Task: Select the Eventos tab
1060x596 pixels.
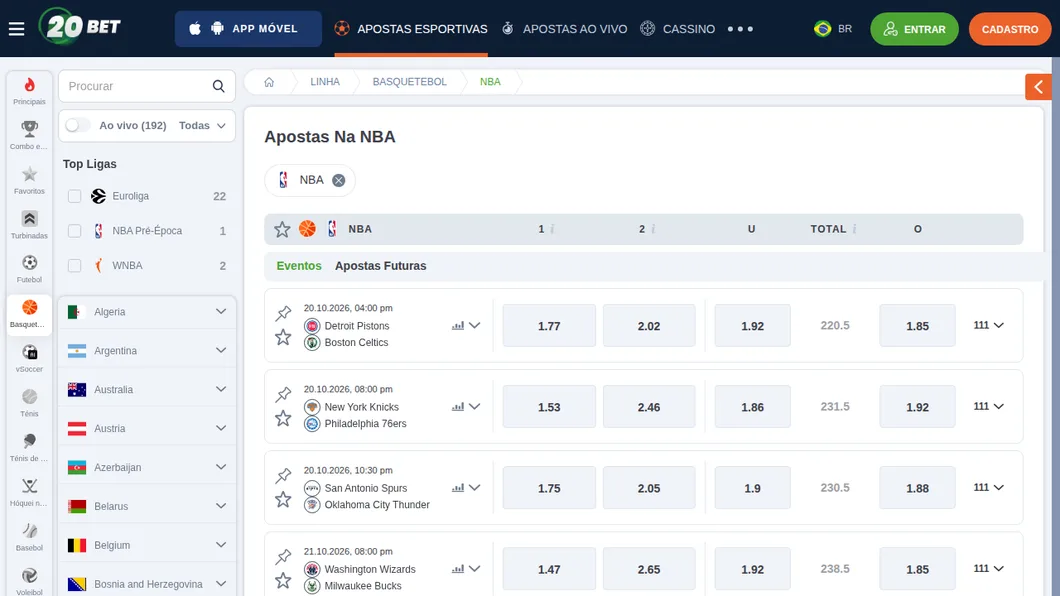Action: point(299,266)
